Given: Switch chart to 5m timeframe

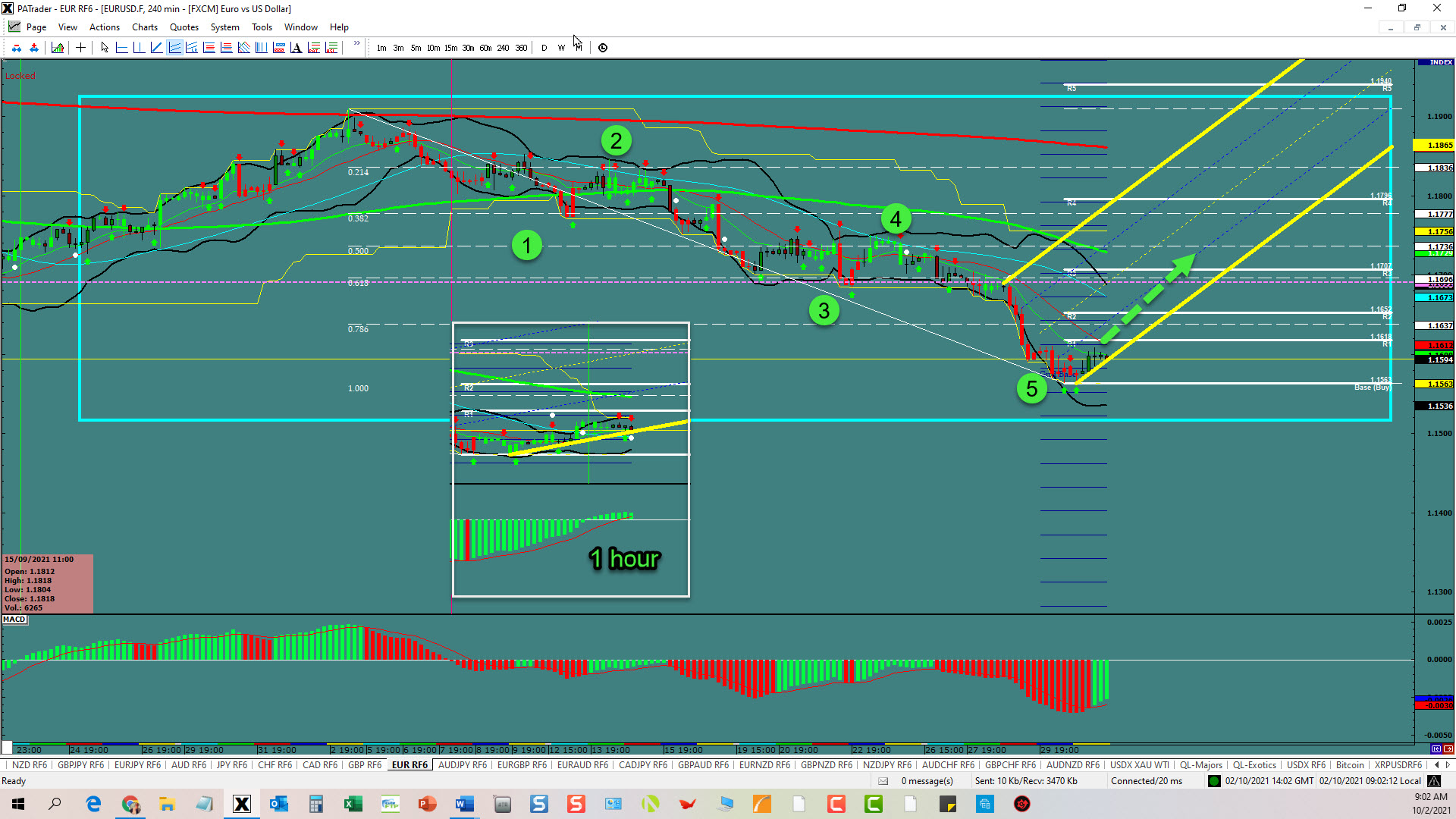Looking at the screenshot, I should 416,48.
